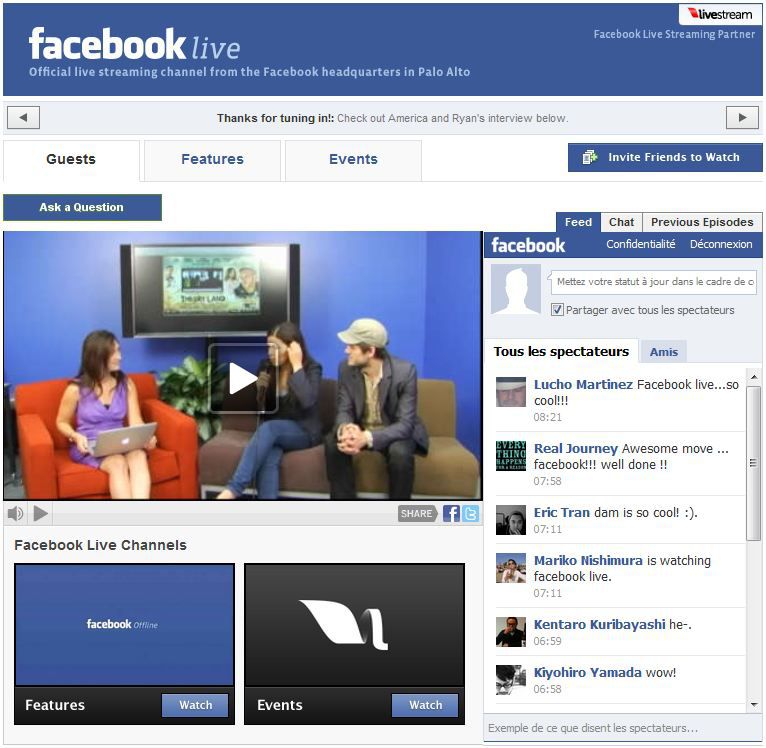Click Invite Friends to Watch button
766x748 pixels.
[665, 157]
